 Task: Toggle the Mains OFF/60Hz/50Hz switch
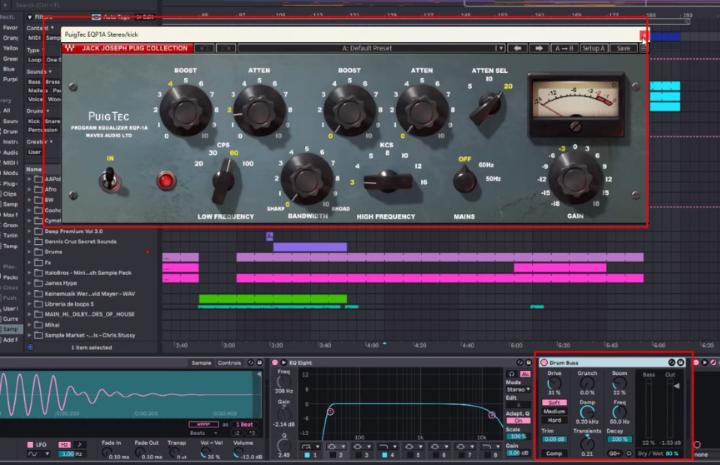[463, 180]
